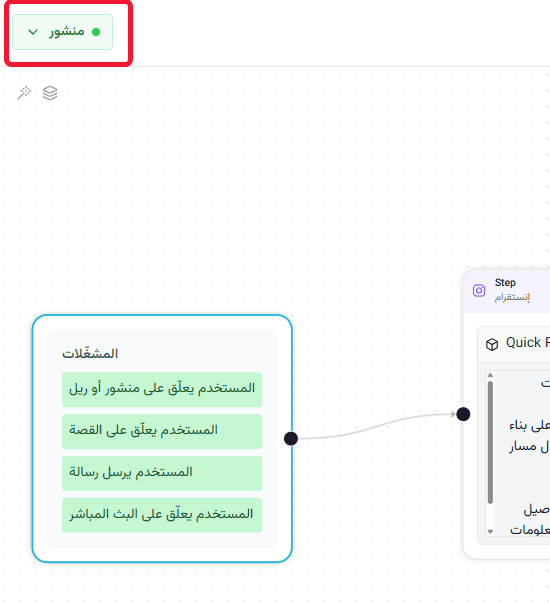This screenshot has height=603, width=550.
Task: Click the Instagram icon on Step node
Action: (479, 290)
